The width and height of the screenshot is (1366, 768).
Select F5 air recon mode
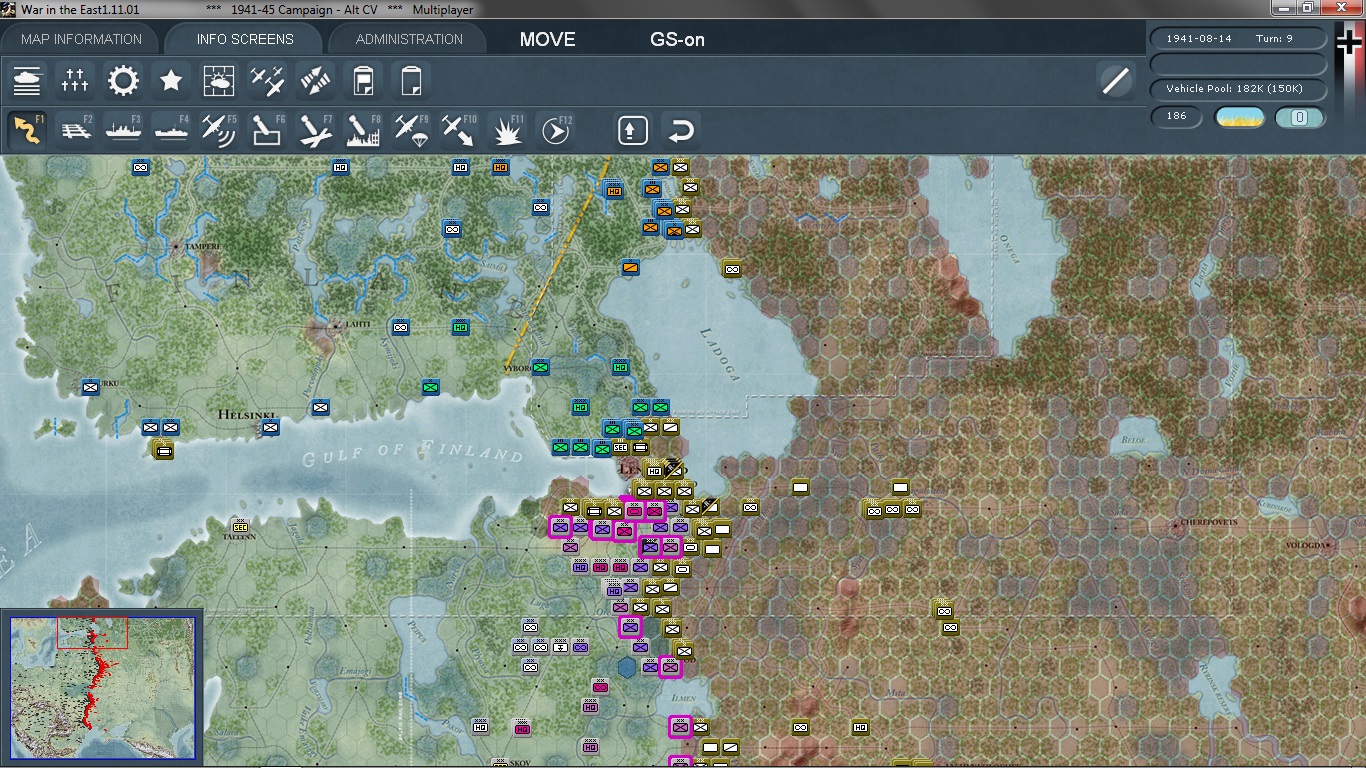pos(219,130)
